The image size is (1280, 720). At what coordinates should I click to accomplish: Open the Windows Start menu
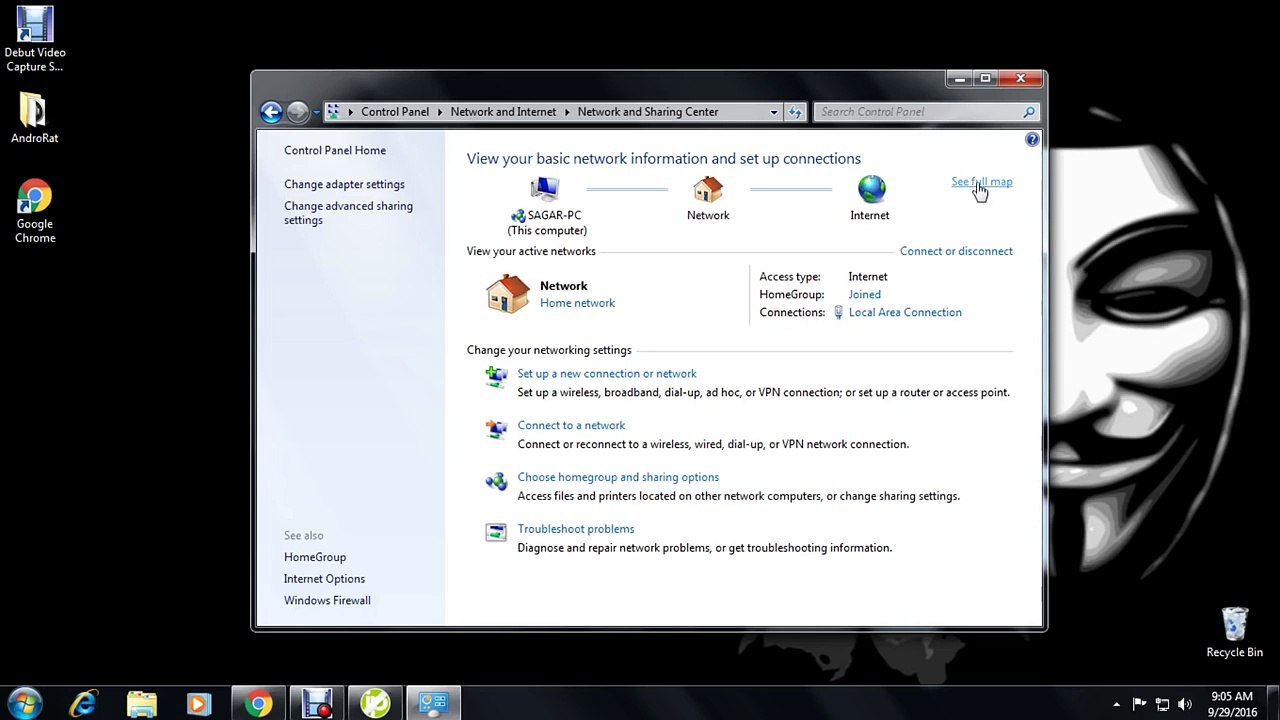pos(24,704)
